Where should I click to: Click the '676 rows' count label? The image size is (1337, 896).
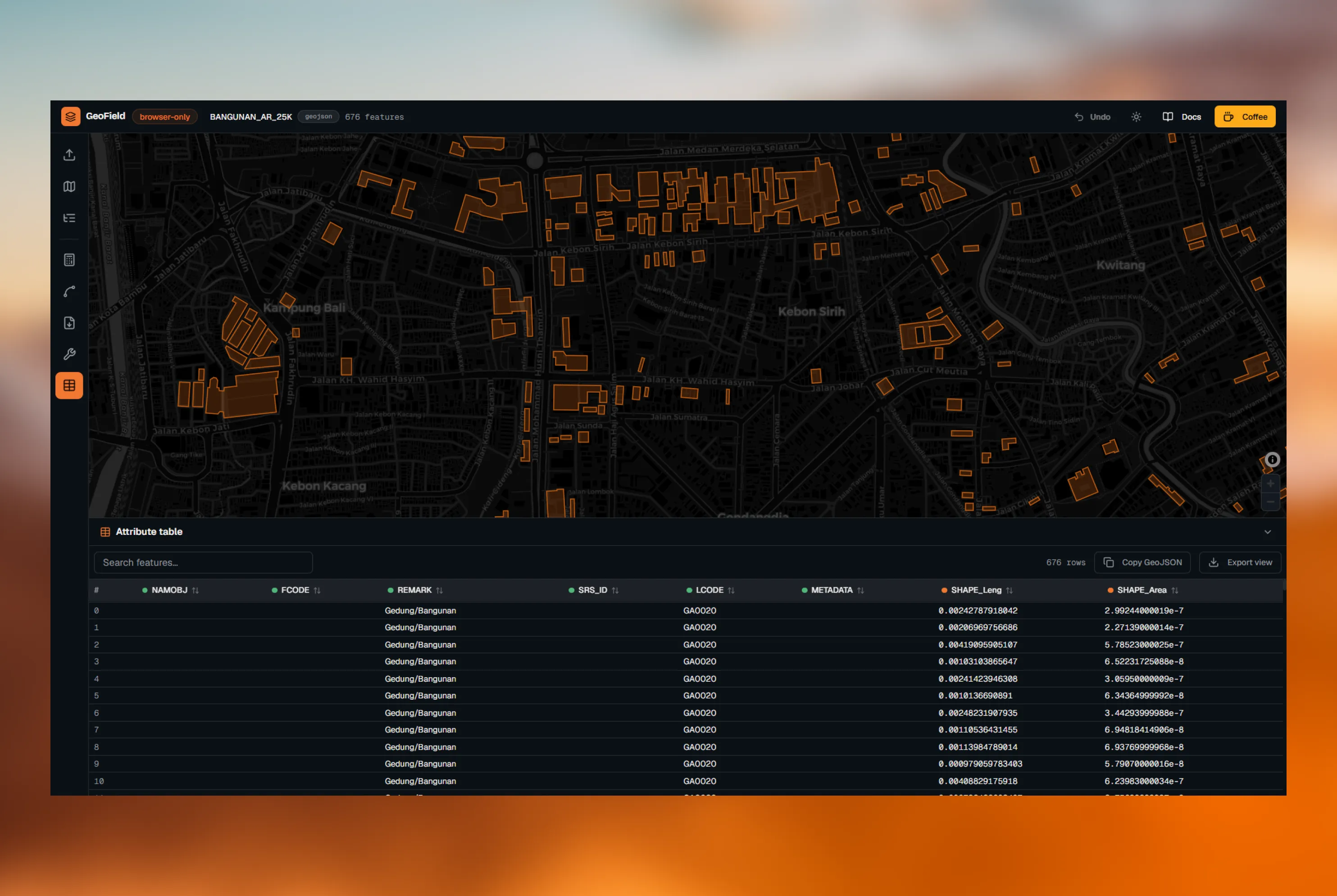click(x=1065, y=562)
